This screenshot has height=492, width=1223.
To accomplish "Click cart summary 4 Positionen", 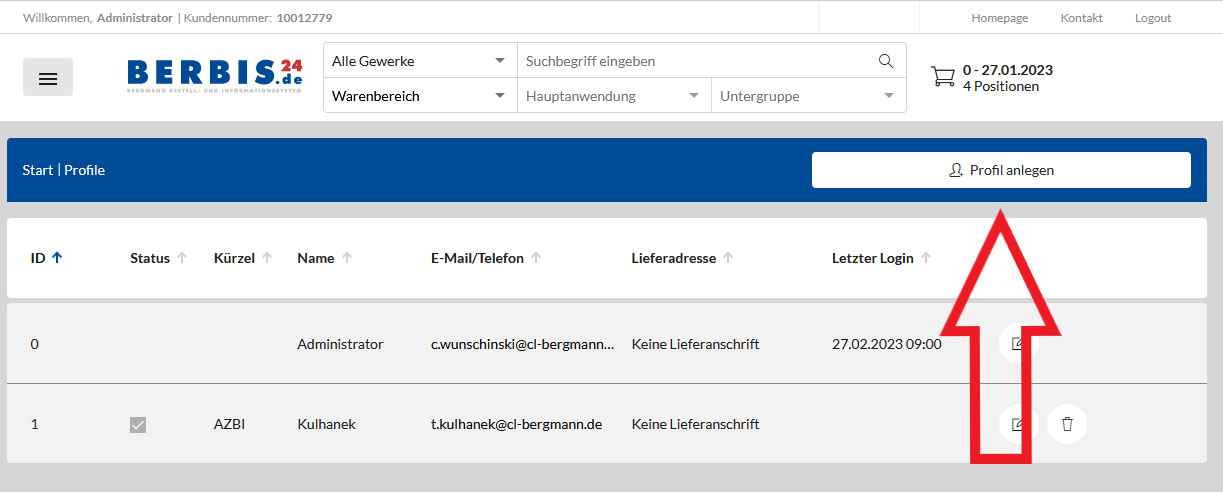I will pos(1001,86).
